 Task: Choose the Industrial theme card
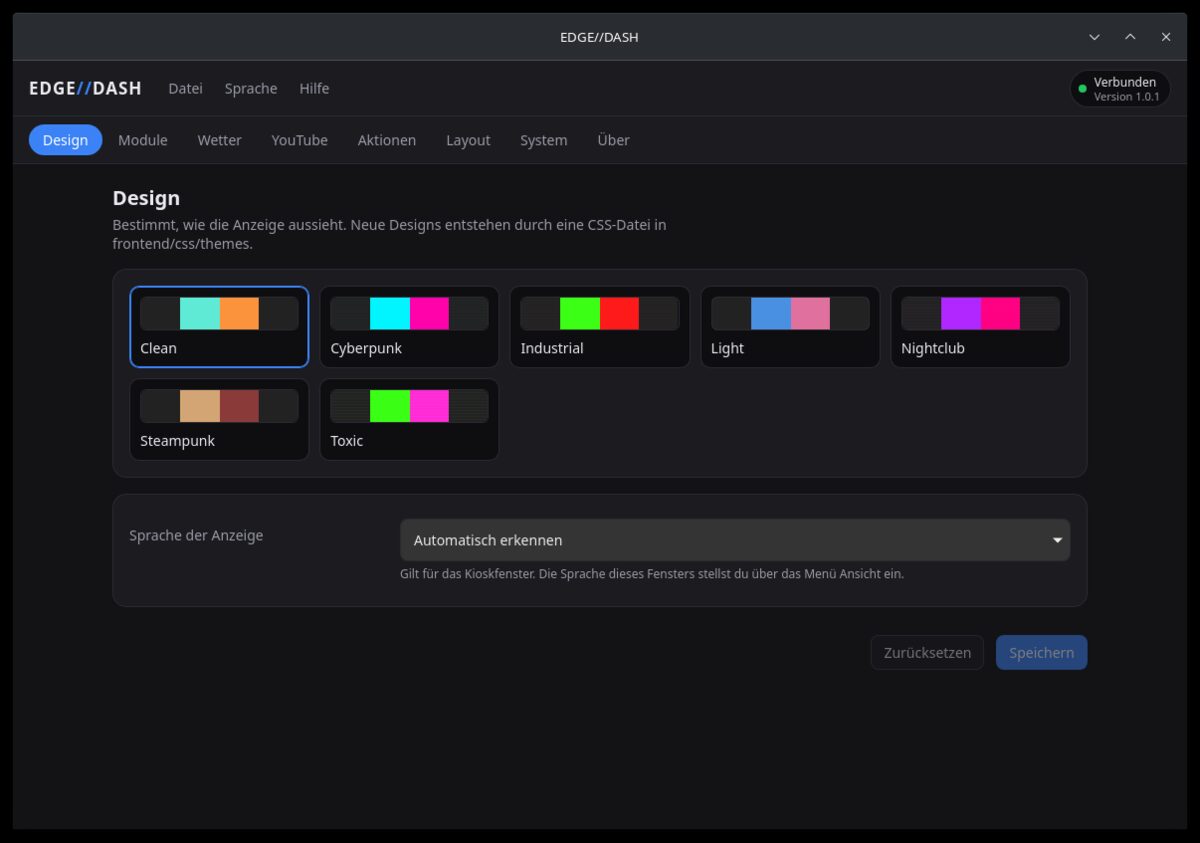tap(599, 327)
